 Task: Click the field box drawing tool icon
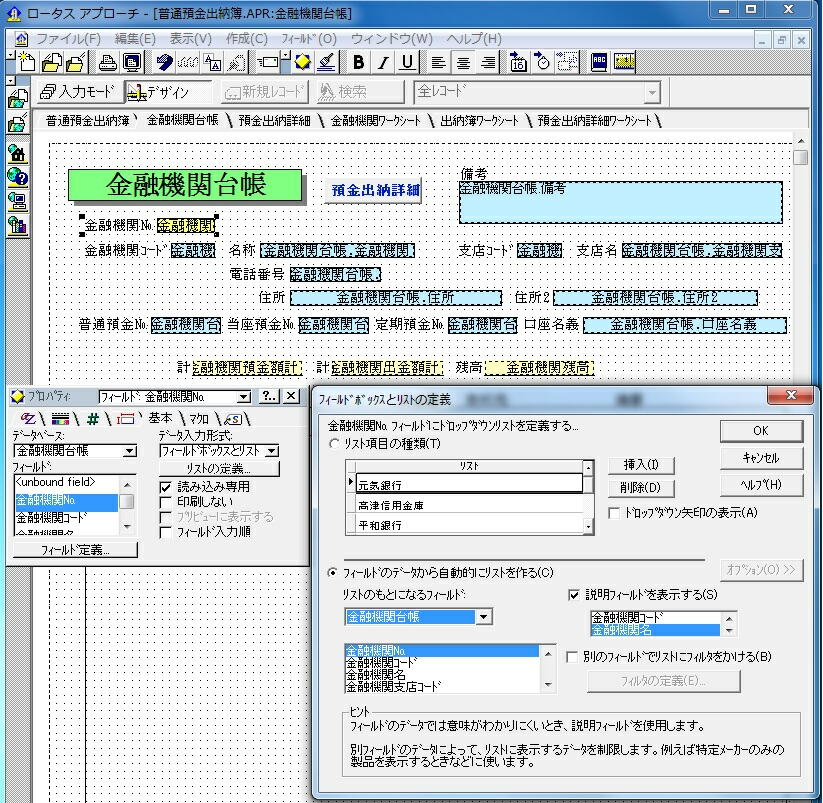[268, 62]
